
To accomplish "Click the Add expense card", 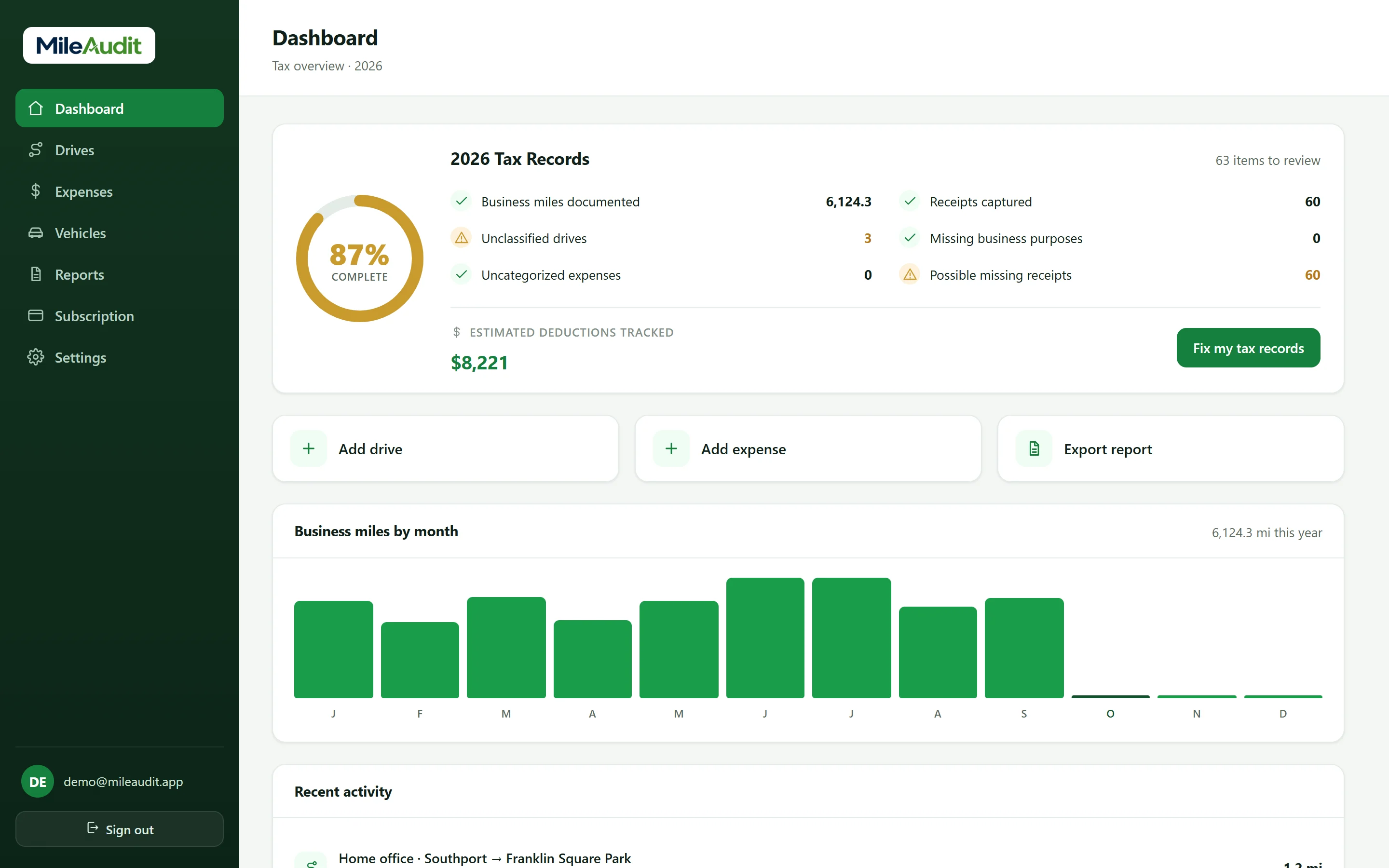I will 808,448.
